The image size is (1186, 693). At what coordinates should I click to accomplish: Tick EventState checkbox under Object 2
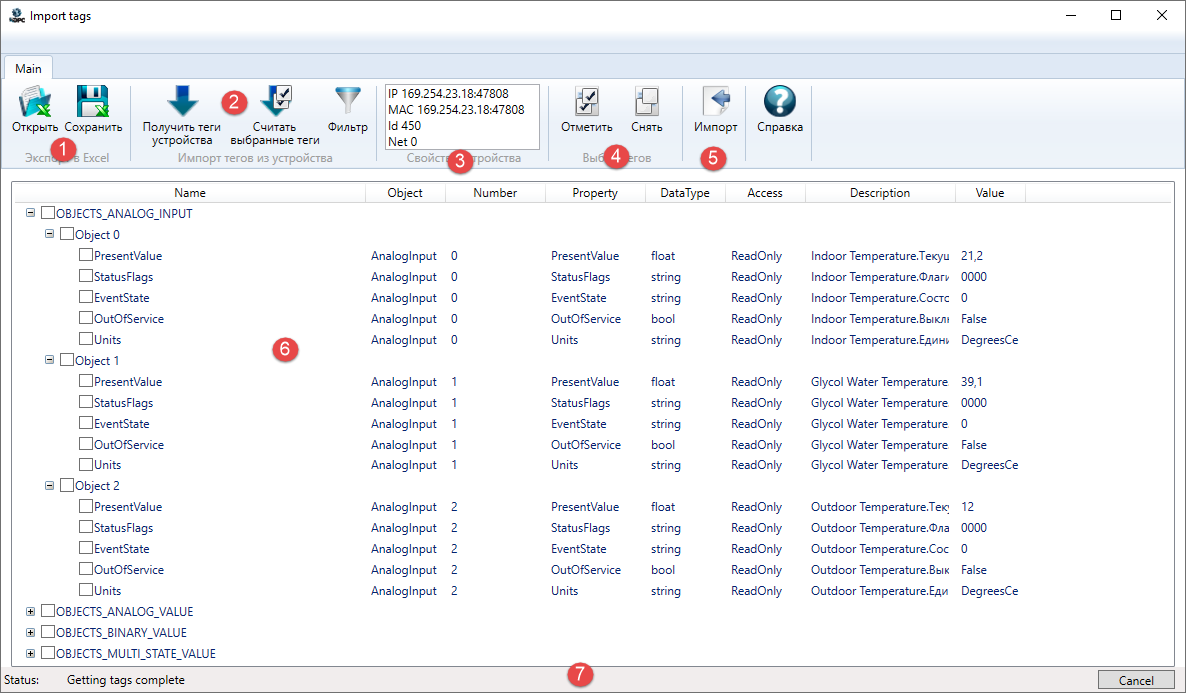tap(85, 548)
